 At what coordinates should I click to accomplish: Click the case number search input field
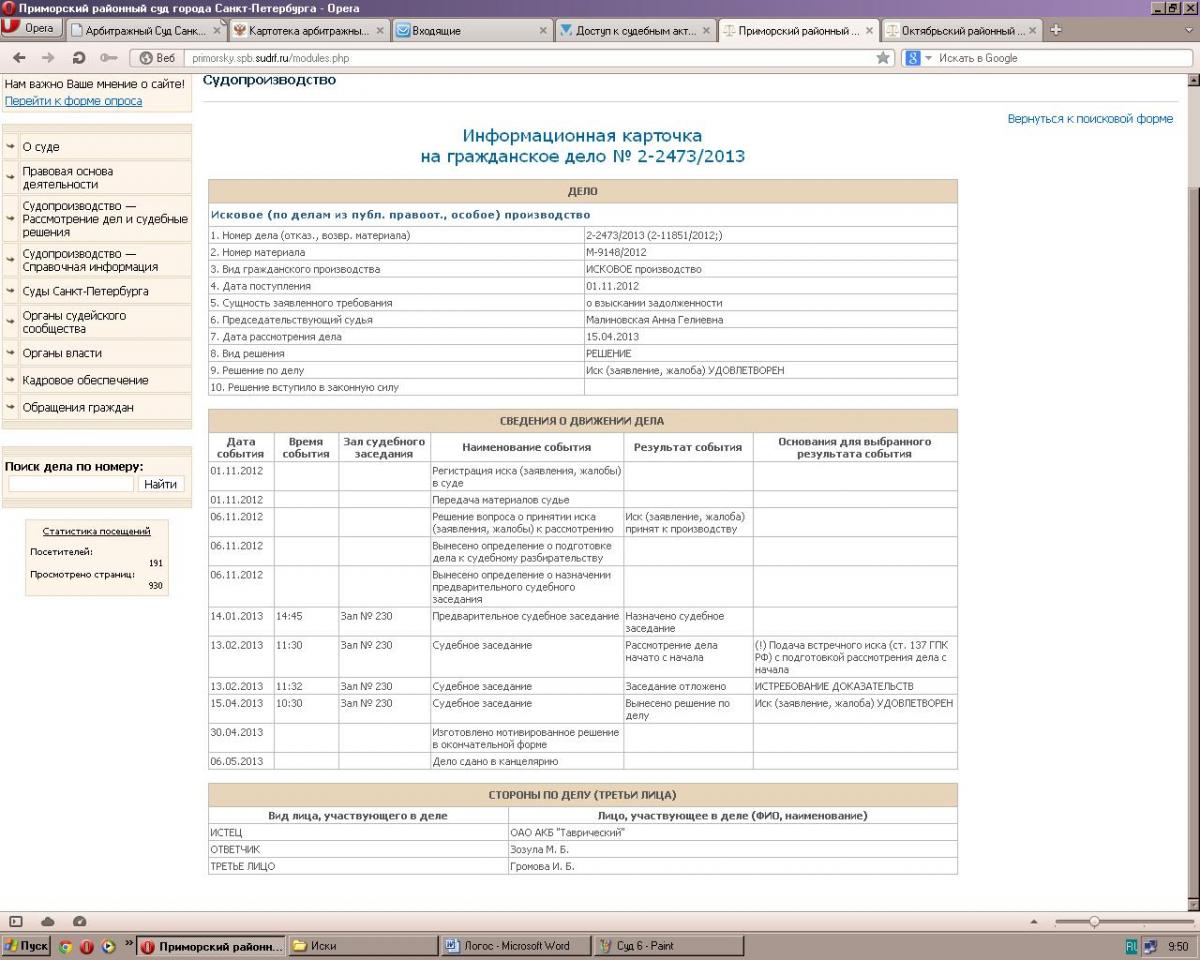click(70, 484)
